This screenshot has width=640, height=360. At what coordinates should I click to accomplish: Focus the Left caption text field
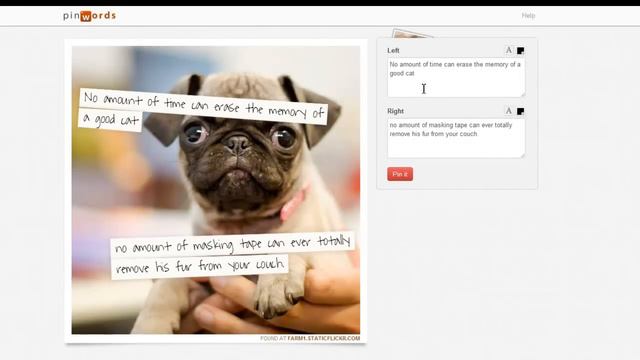(456, 77)
